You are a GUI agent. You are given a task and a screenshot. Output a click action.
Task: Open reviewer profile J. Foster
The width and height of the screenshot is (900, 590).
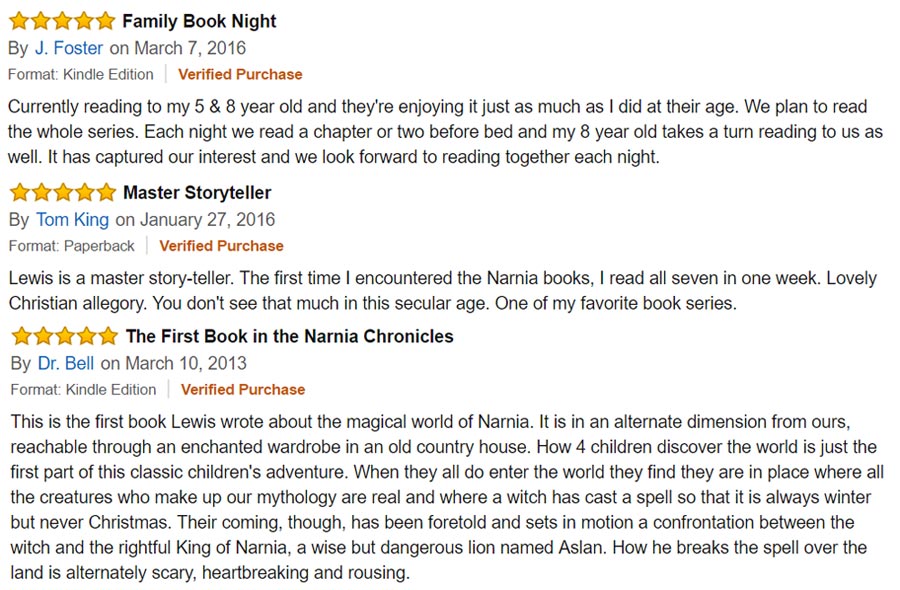tap(69, 48)
